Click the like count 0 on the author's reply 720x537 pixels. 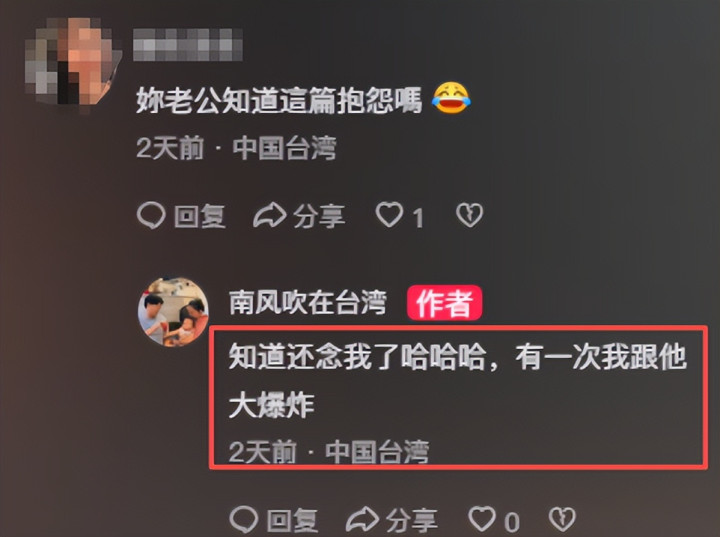click(x=512, y=522)
